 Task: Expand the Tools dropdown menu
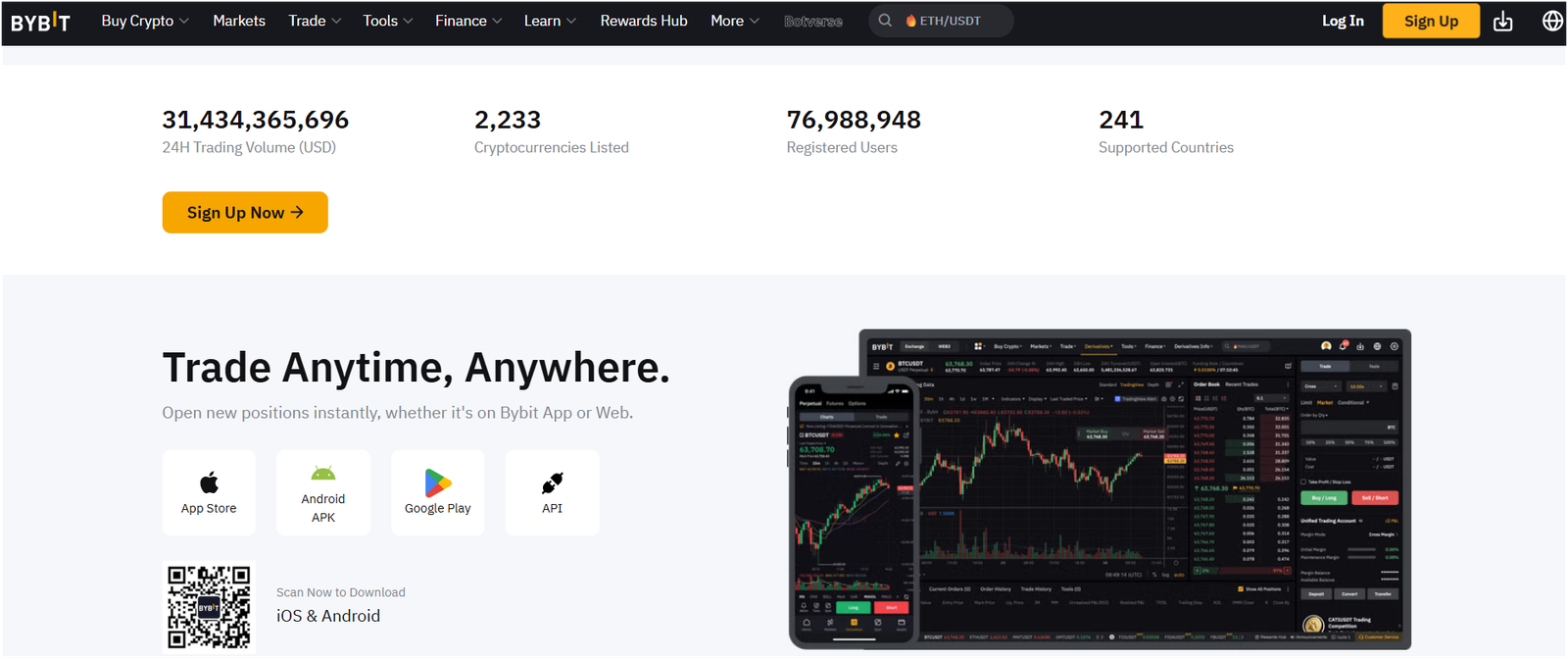(388, 21)
